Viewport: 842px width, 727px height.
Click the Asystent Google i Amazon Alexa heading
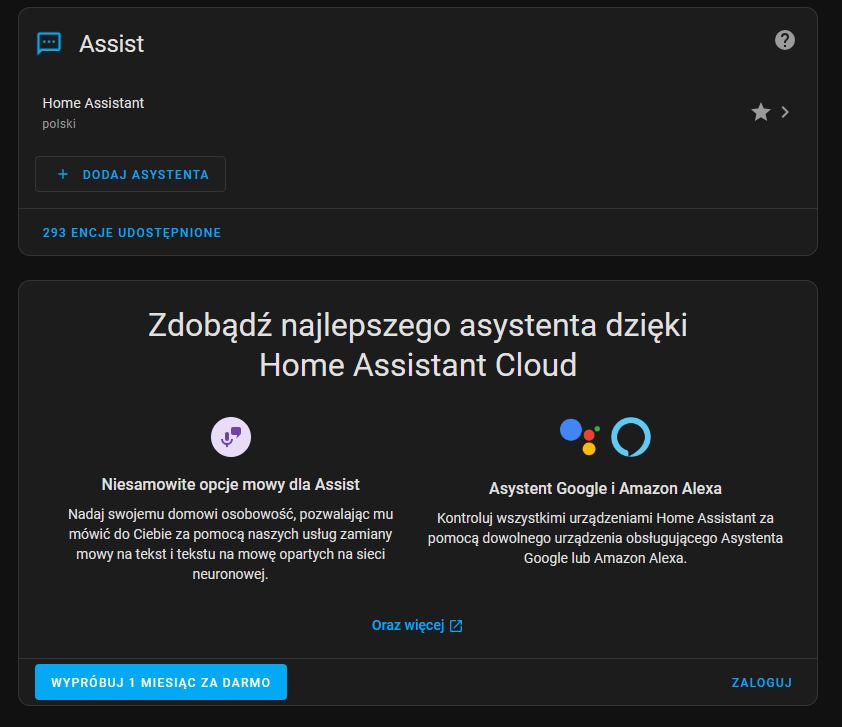[605, 488]
